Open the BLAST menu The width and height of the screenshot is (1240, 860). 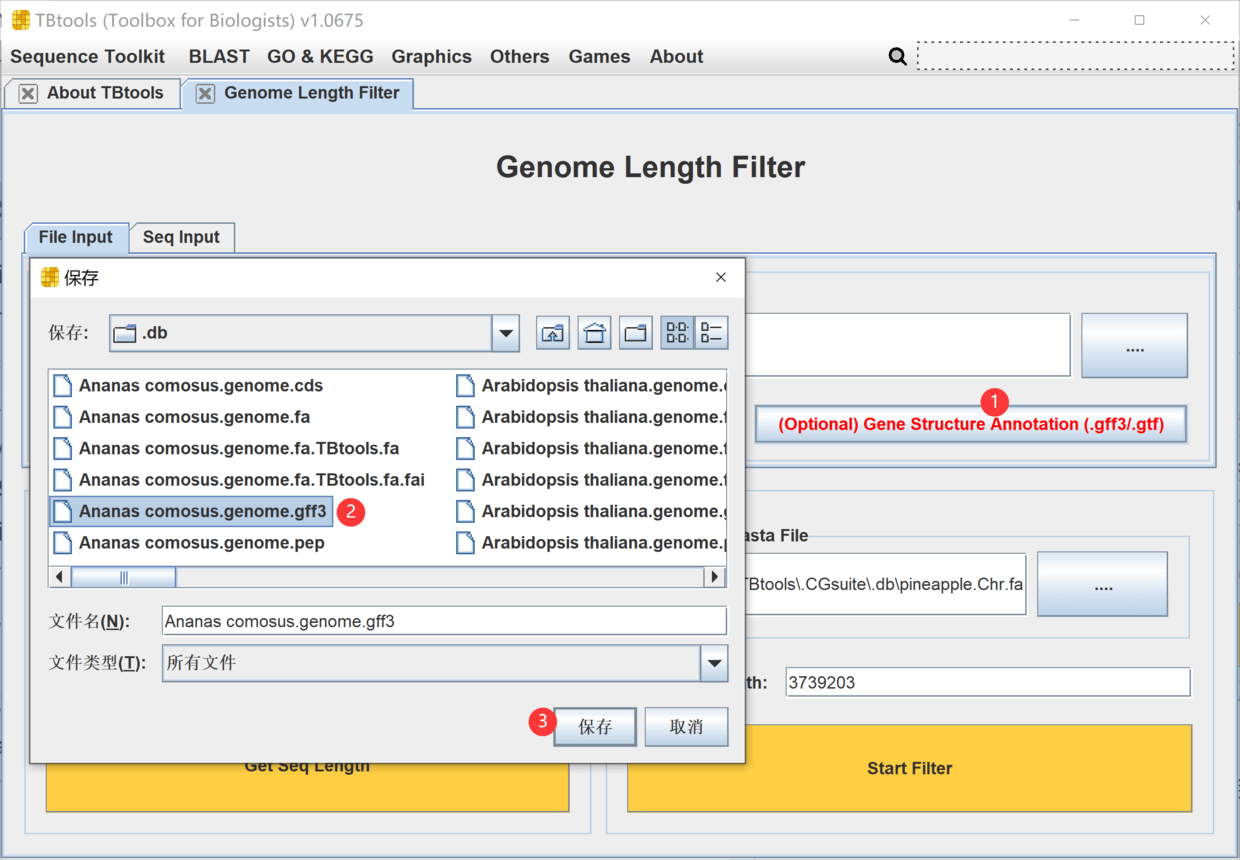click(219, 57)
